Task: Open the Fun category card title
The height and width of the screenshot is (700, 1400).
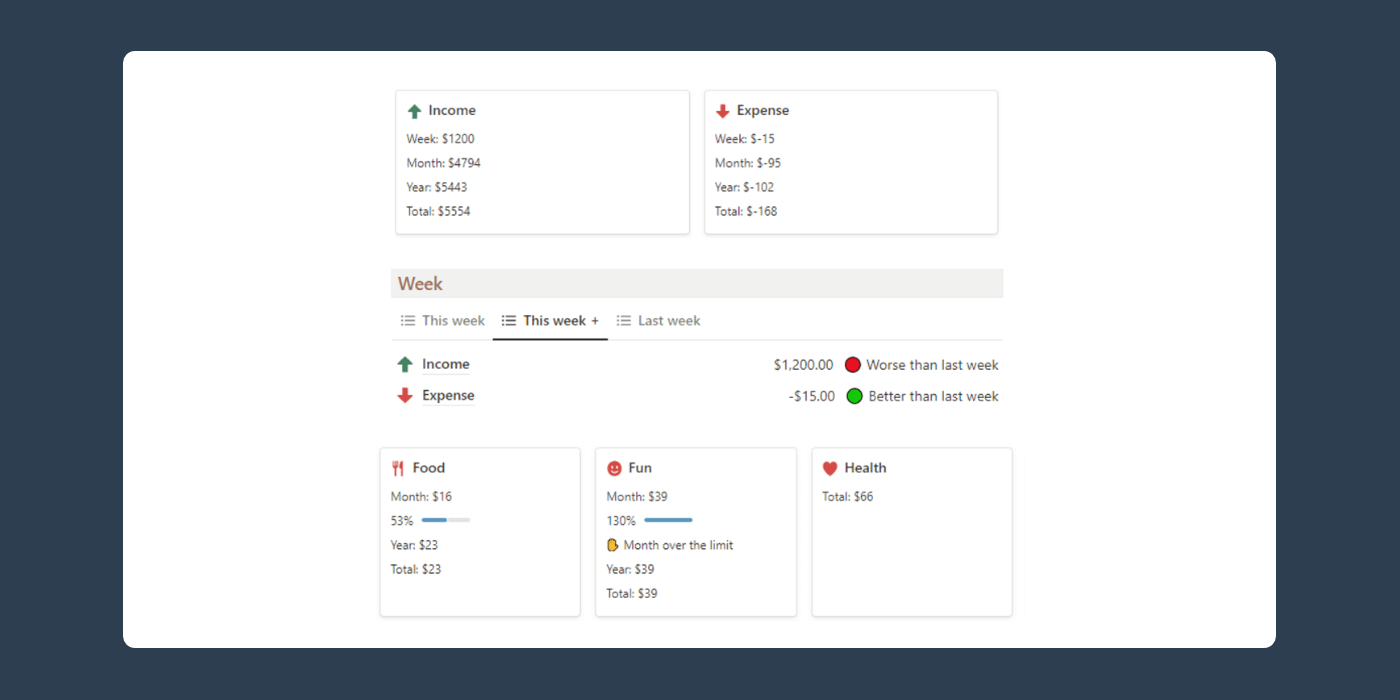Action: pos(640,468)
